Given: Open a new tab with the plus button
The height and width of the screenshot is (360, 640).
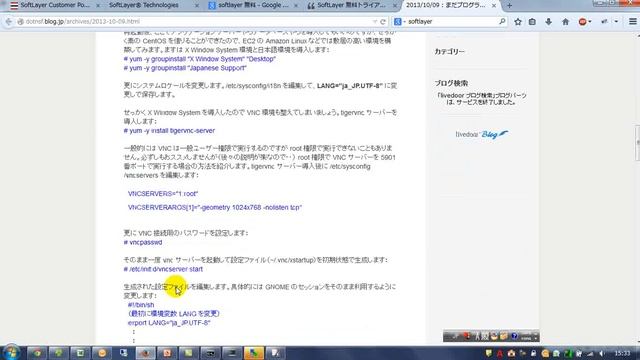Looking at the screenshot, I should point(509,6).
